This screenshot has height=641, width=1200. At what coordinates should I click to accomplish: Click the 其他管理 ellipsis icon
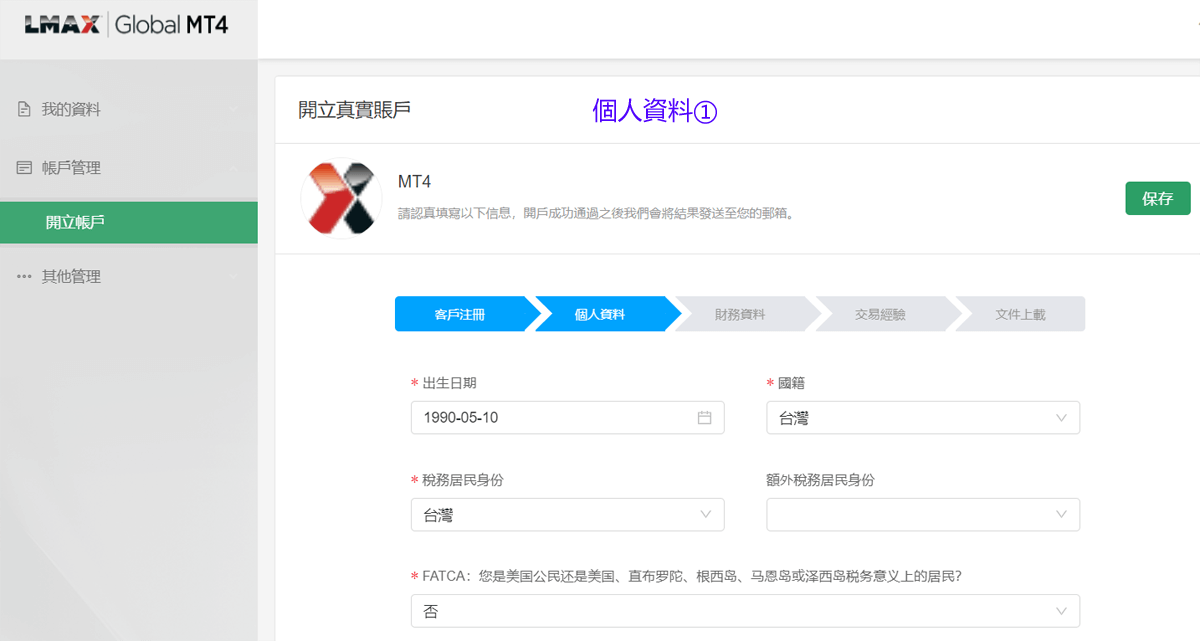pyautogui.click(x=24, y=277)
